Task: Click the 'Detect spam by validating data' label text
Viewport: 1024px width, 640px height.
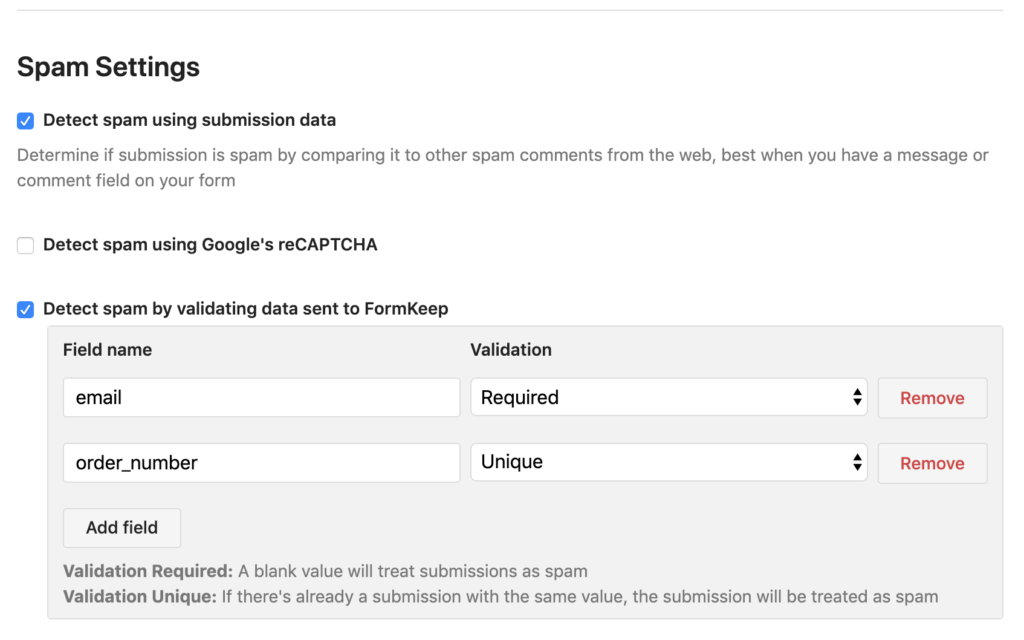Action: pyautogui.click(x=245, y=309)
